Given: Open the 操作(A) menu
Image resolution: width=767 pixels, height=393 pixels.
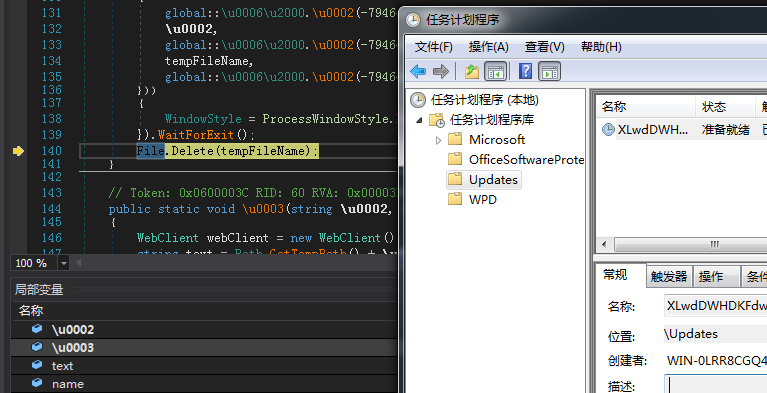Looking at the screenshot, I should pos(489,47).
